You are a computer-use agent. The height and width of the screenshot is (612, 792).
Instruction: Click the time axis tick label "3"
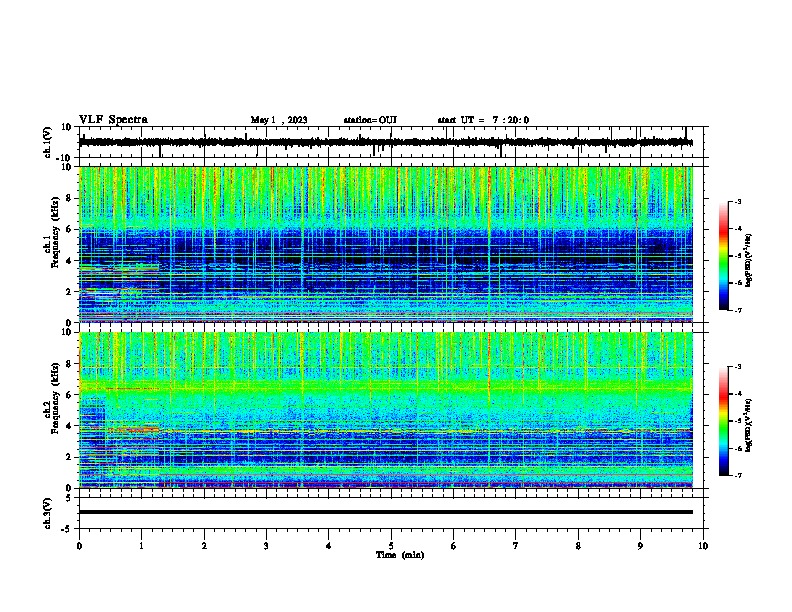(266, 546)
